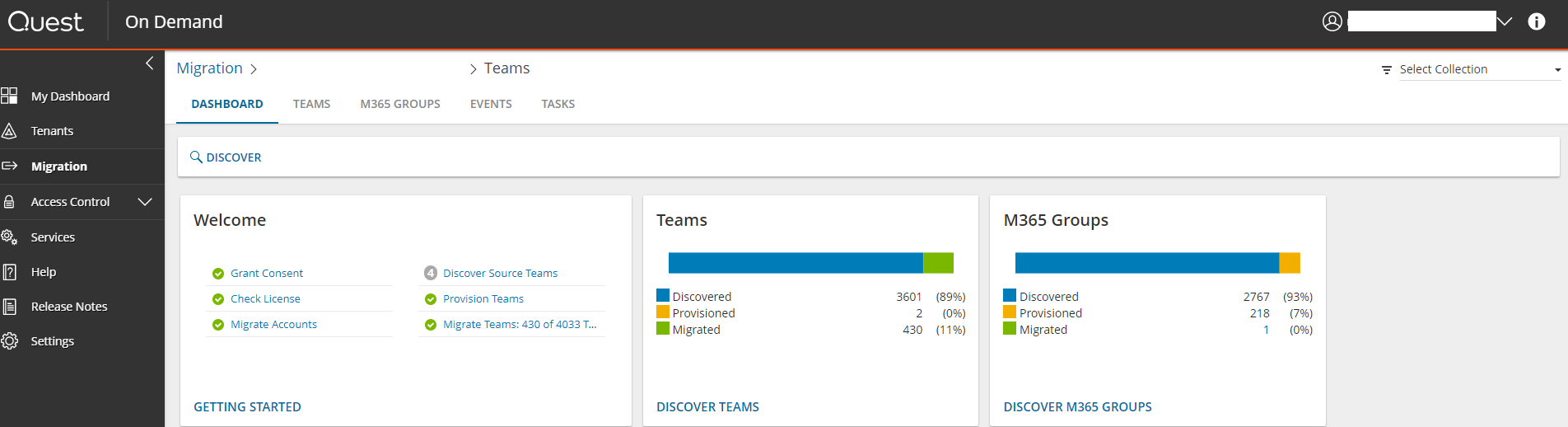Viewport: 1568px width, 427px height.
Task: Click the Migrate Teams green checkmark icon
Action: (431, 325)
